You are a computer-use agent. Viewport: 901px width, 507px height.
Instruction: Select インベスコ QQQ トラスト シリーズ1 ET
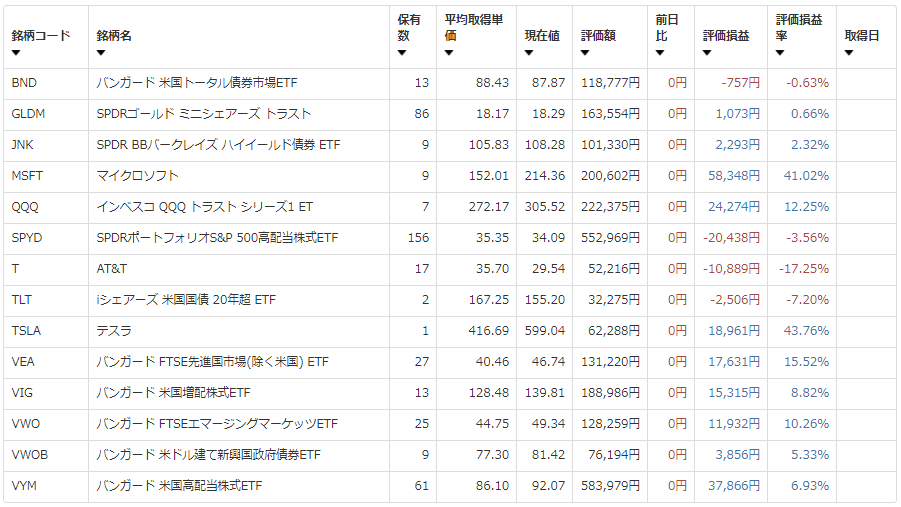tap(205, 207)
